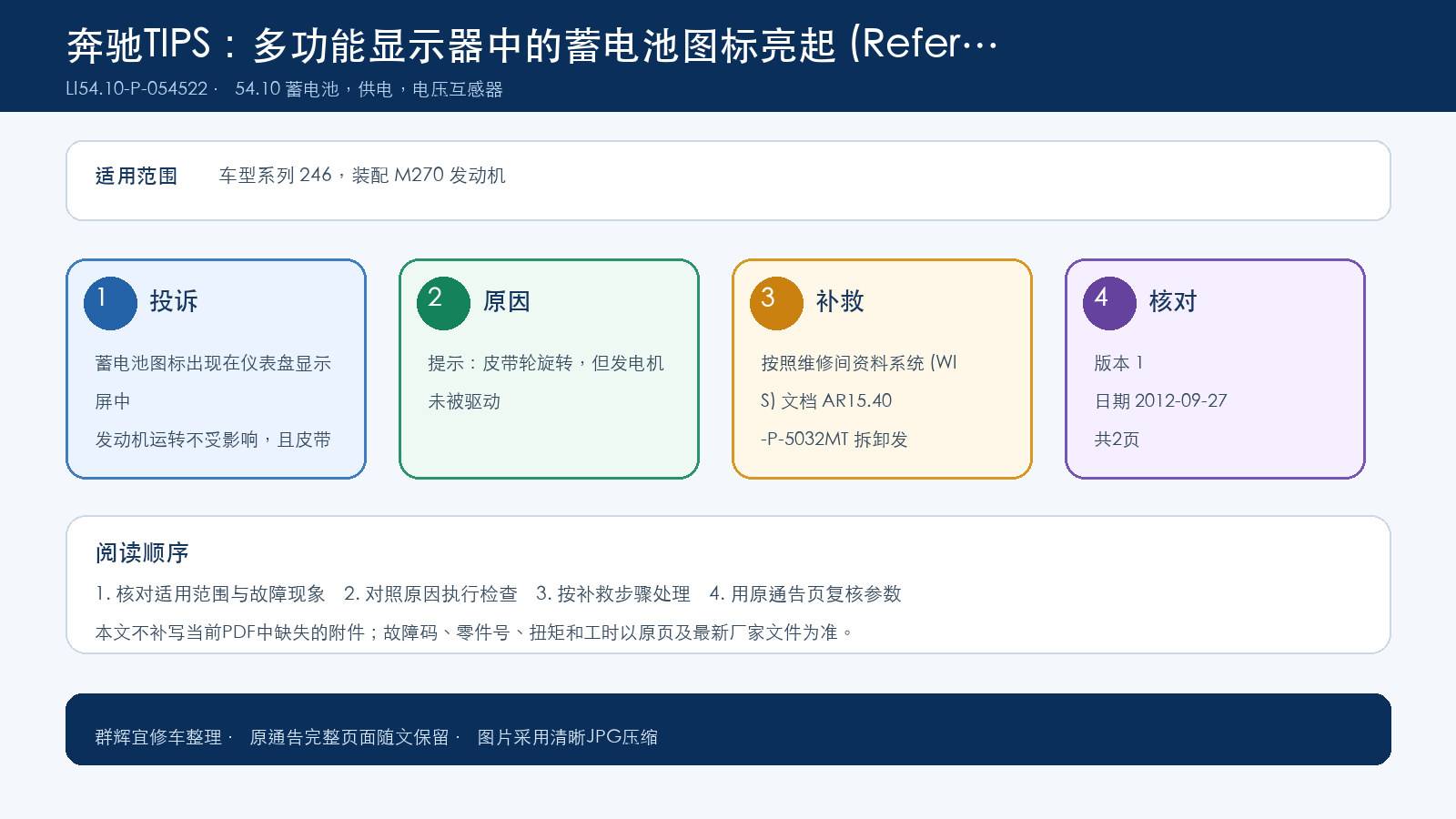Viewport: 1456px width, 819px height.
Task: Click the 适用范围 label
Action: (x=136, y=176)
